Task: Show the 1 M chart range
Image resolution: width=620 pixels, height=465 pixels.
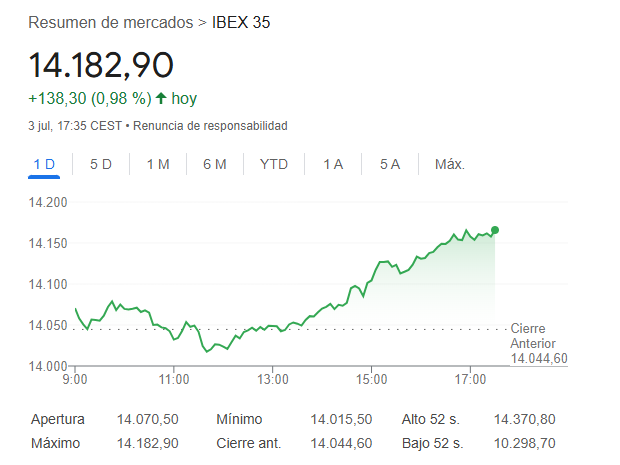Action: [158, 165]
